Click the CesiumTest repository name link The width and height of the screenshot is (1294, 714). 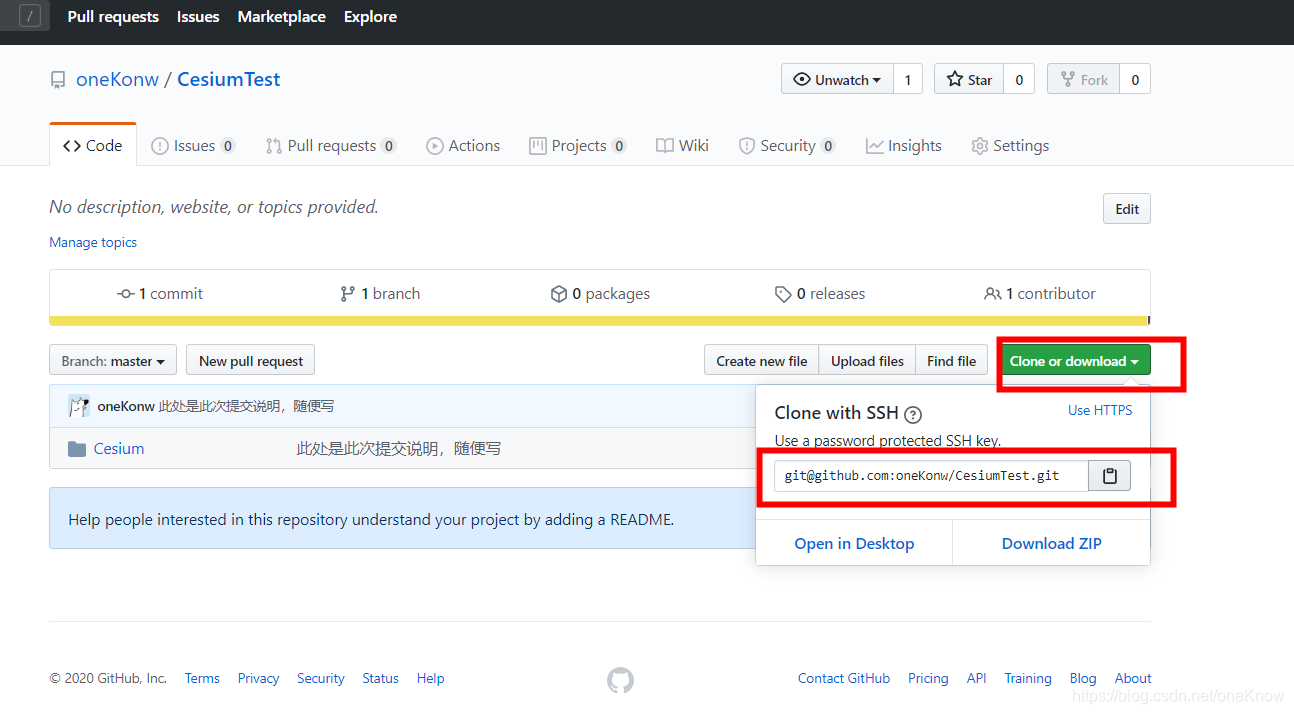click(x=229, y=80)
